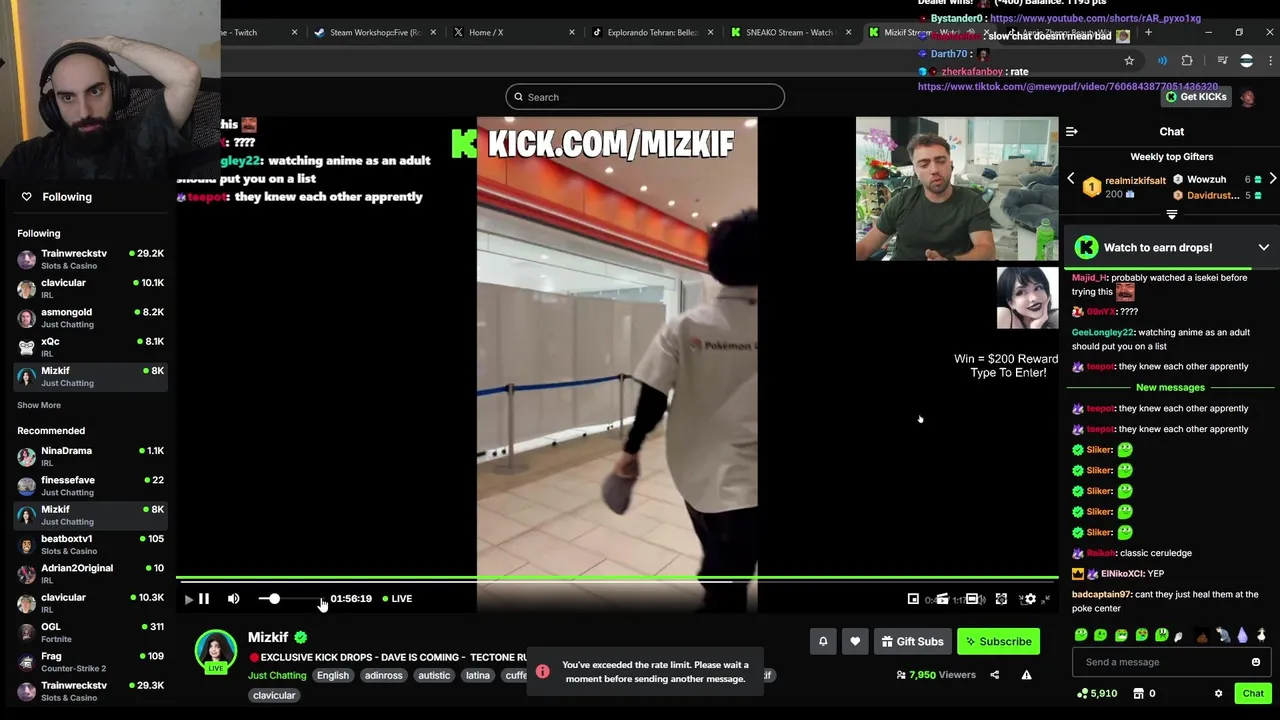
Task: Share the stream via share icon
Action: click(994, 675)
